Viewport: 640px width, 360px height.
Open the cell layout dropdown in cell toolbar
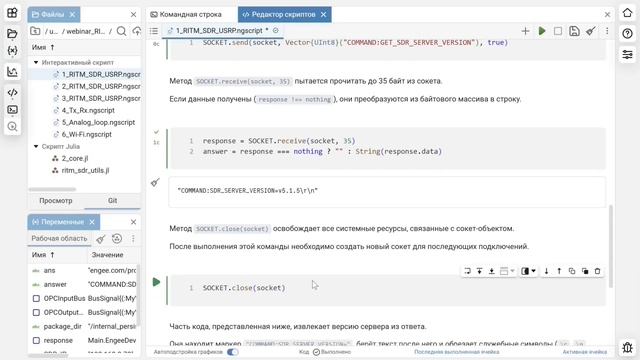[x=507, y=271]
